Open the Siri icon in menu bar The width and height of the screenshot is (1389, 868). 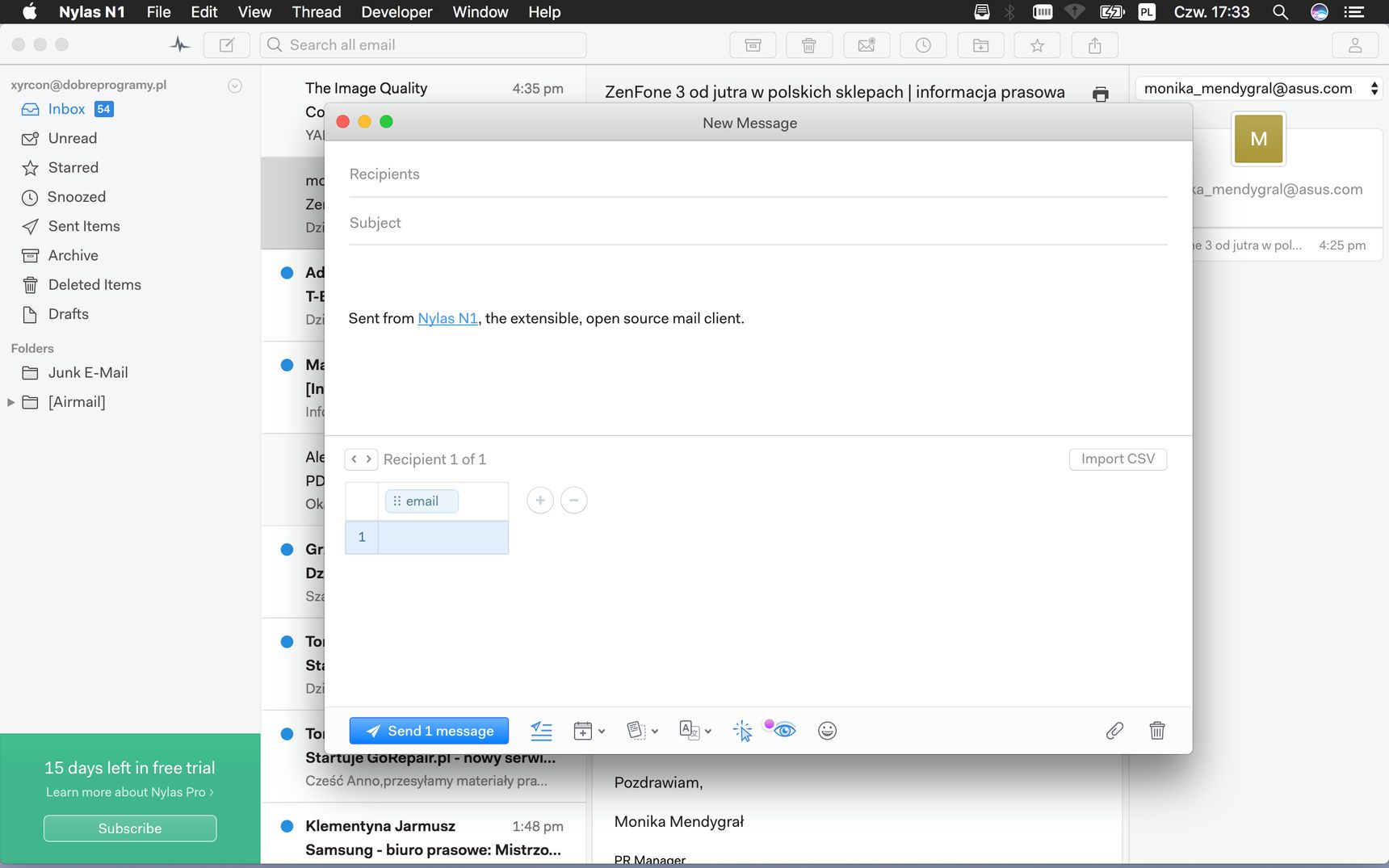[x=1320, y=12]
